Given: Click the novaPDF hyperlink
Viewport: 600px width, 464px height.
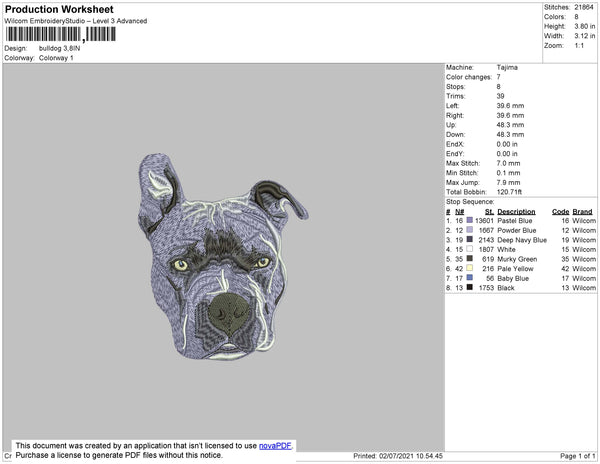Looking at the screenshot, I should tap(275, 446).
